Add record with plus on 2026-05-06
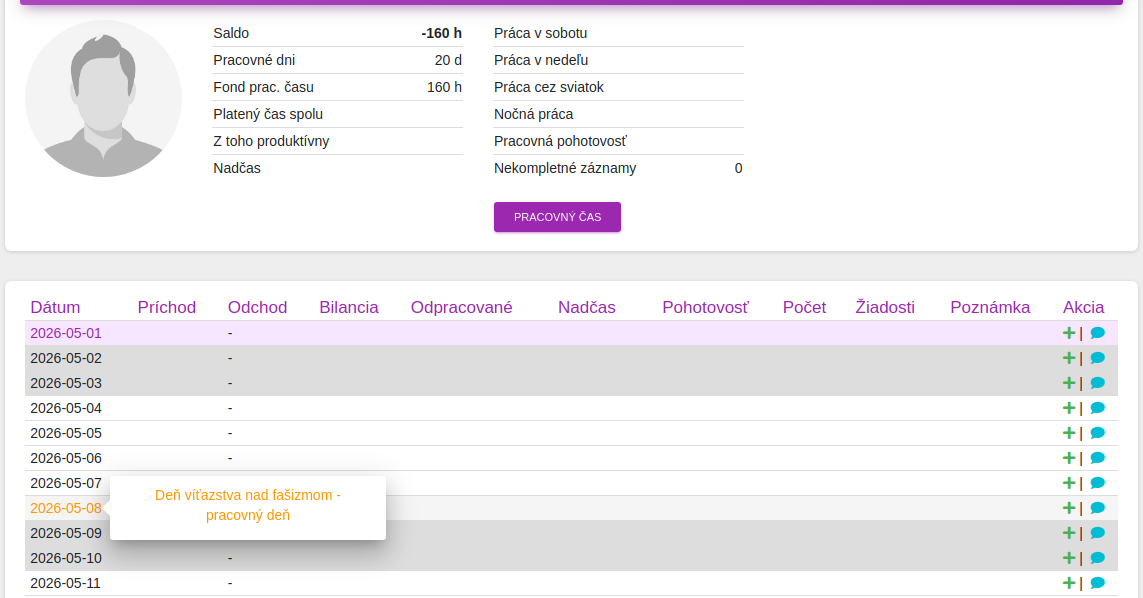The width and height of the screenshot is (1143, 598). [x=1069, y=458]
